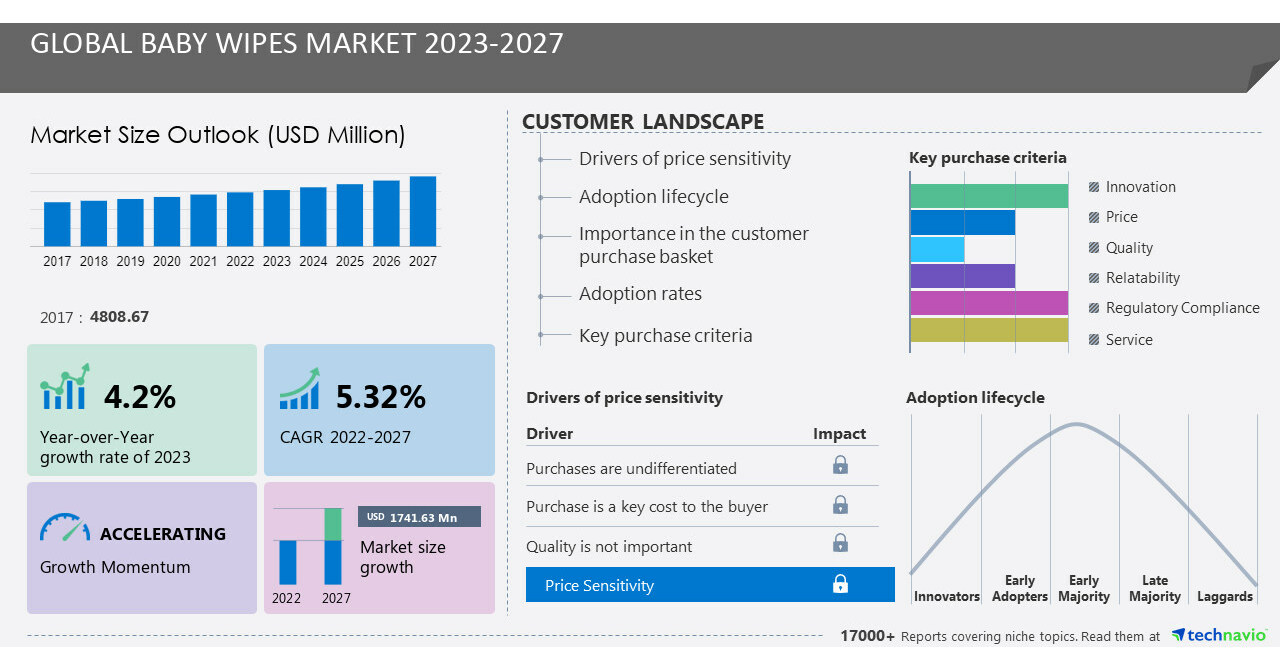Expand the Adoption lifecycle list entry
The width and height of the screenshot is (1280, 670).
[x=653, y=197]
